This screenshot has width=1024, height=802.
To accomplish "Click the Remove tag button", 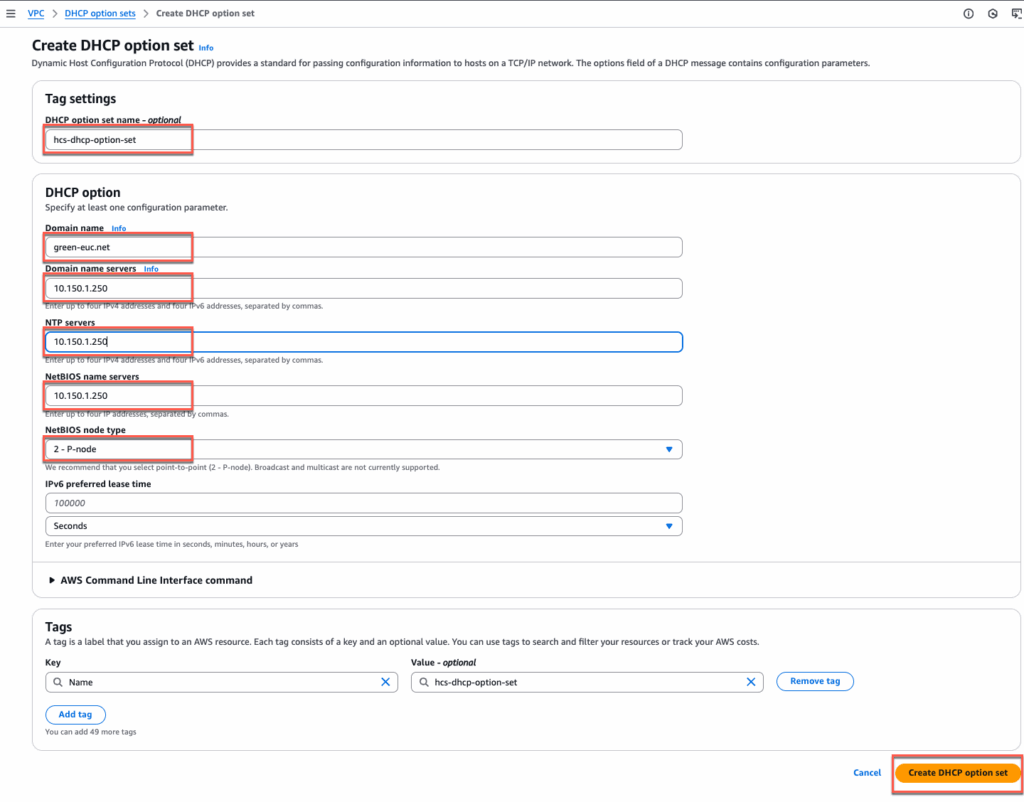I will 814,682.
